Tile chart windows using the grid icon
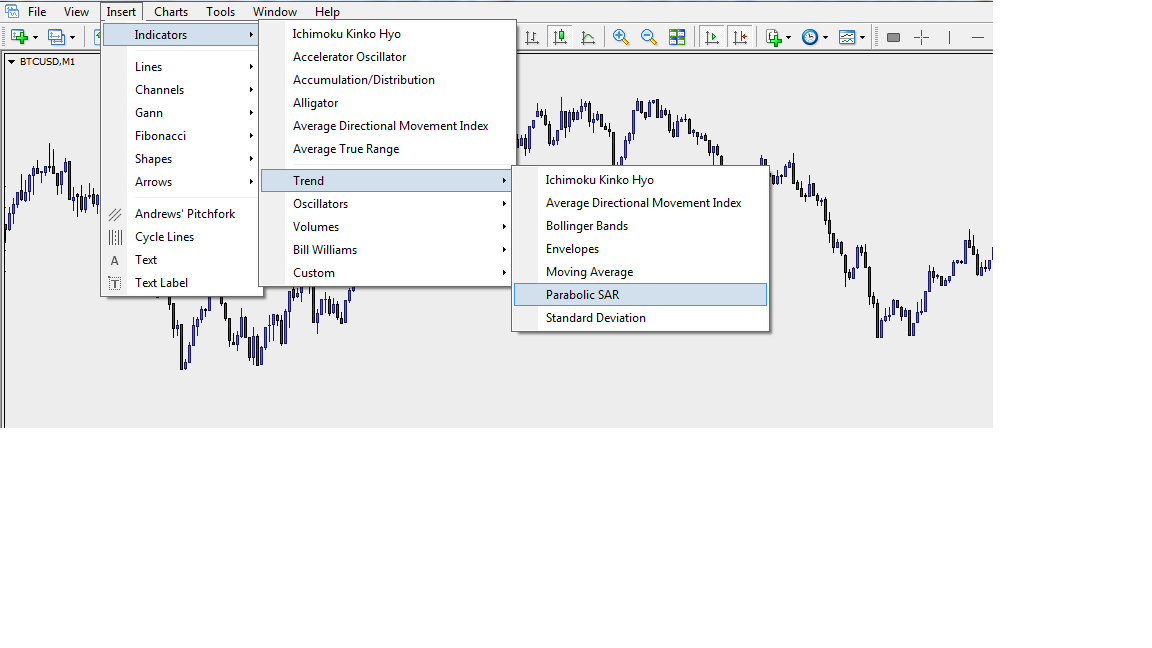Screen dimensions: 1152x648 (x=677, y=37)
